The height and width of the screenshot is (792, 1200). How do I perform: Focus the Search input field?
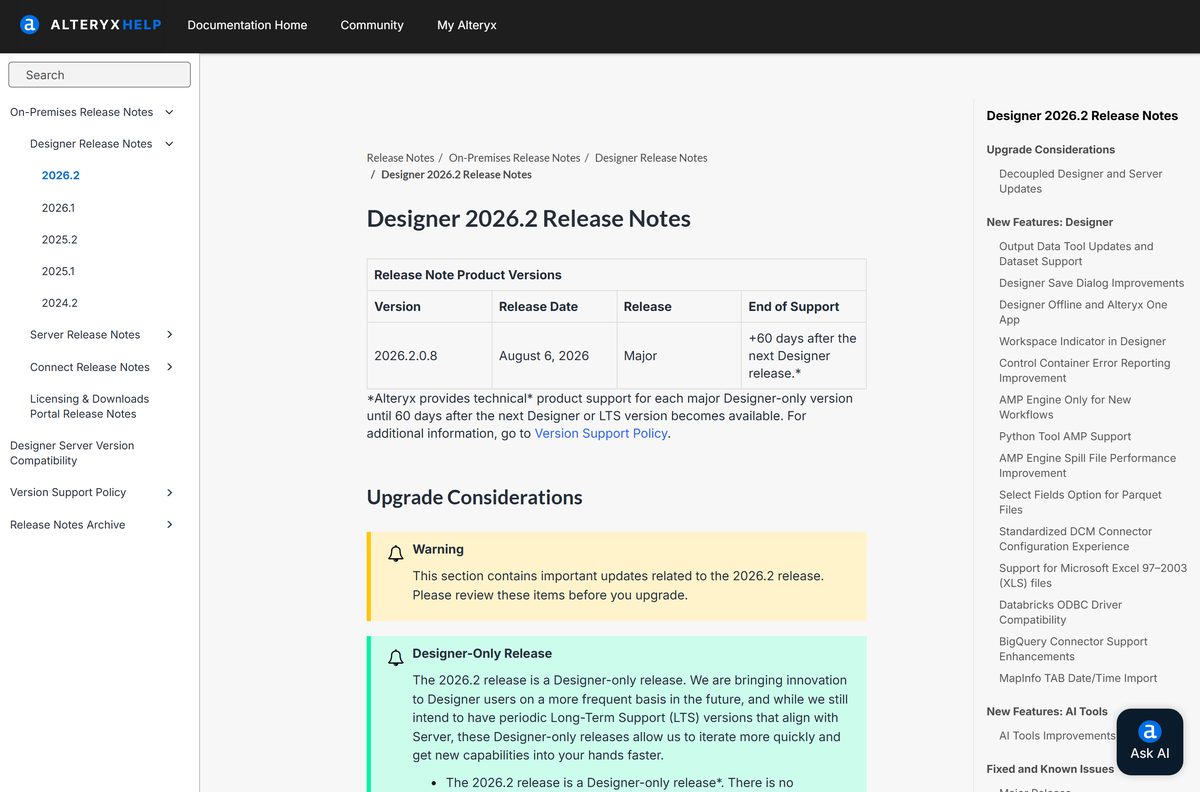click(x=99, y=75)
